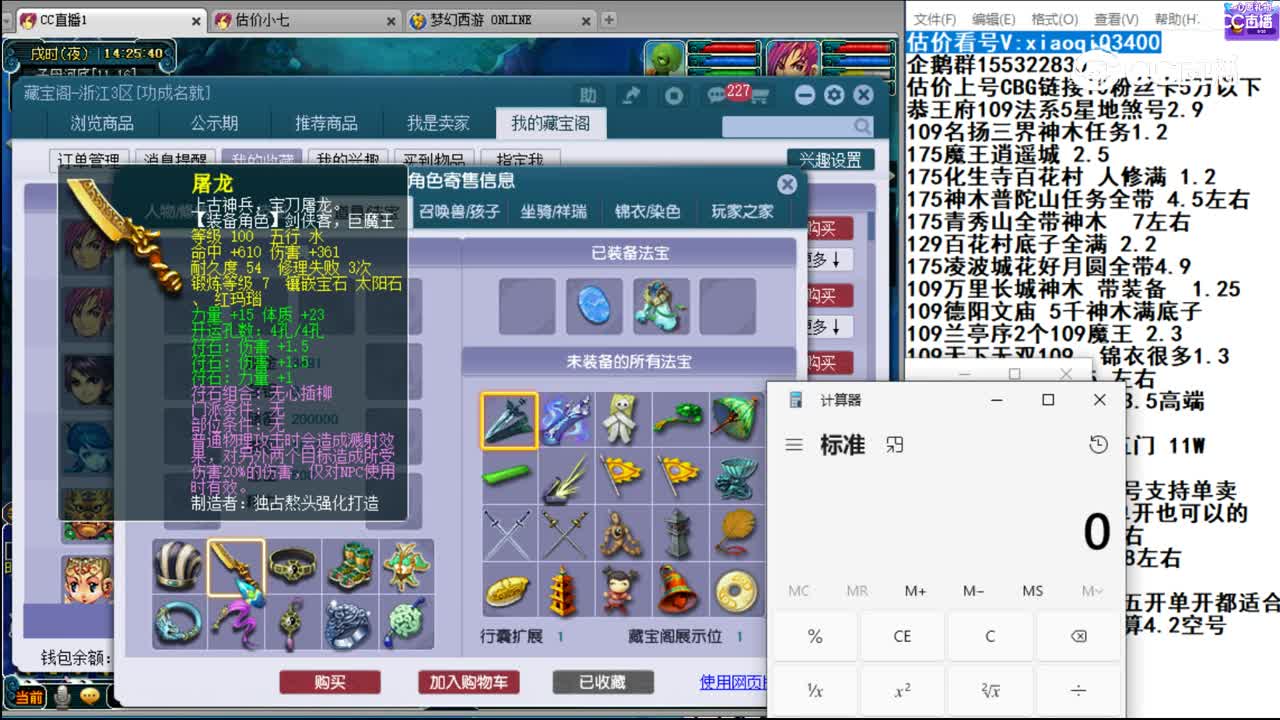Expand Calculator memory M dropdown
Viewport: 1280px width, 720px height.
tap(1092, 591)
